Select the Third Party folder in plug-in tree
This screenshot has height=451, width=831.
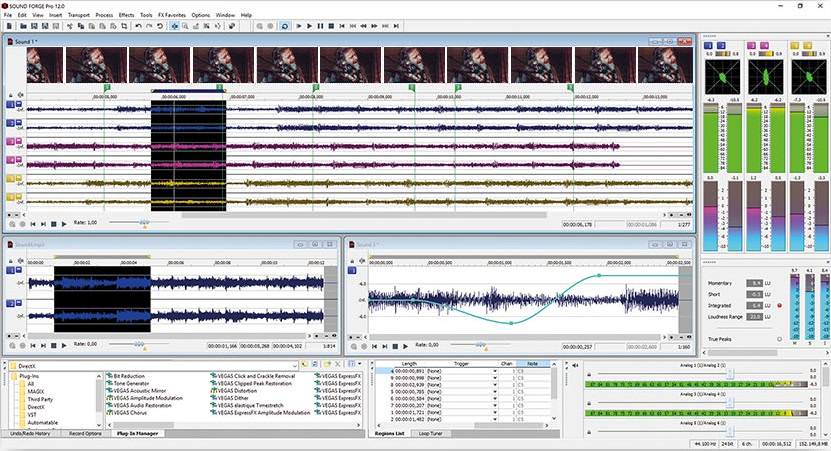pyautogui.click(x=41, y=399)
